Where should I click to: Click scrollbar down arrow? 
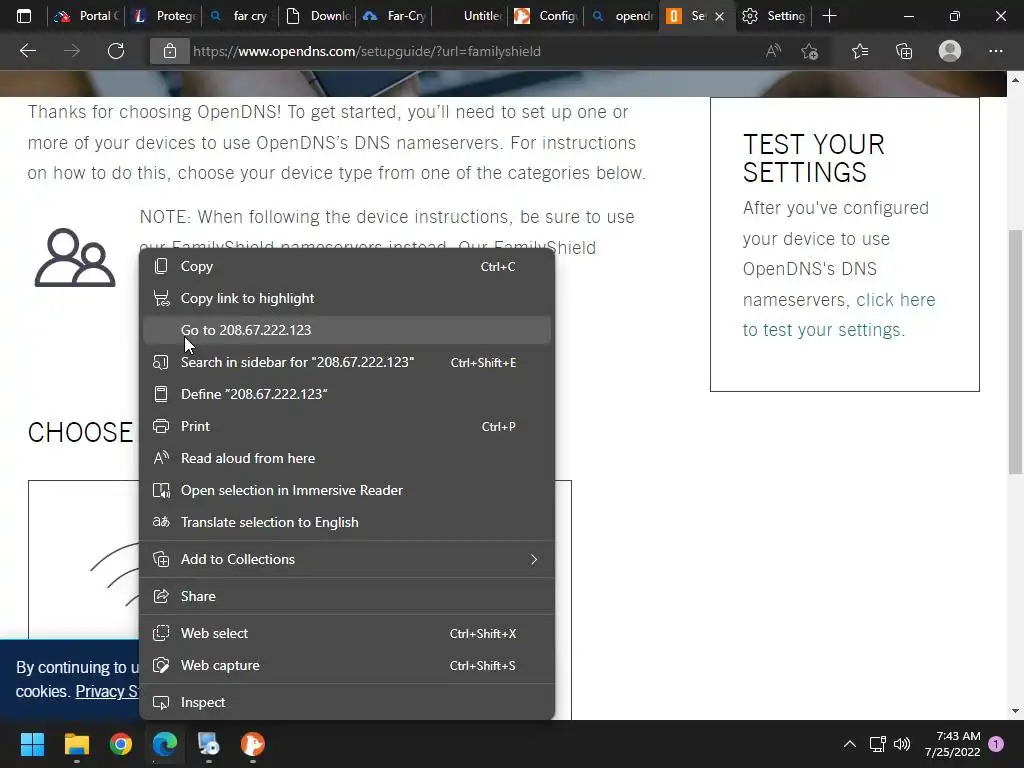point(1015,711)
